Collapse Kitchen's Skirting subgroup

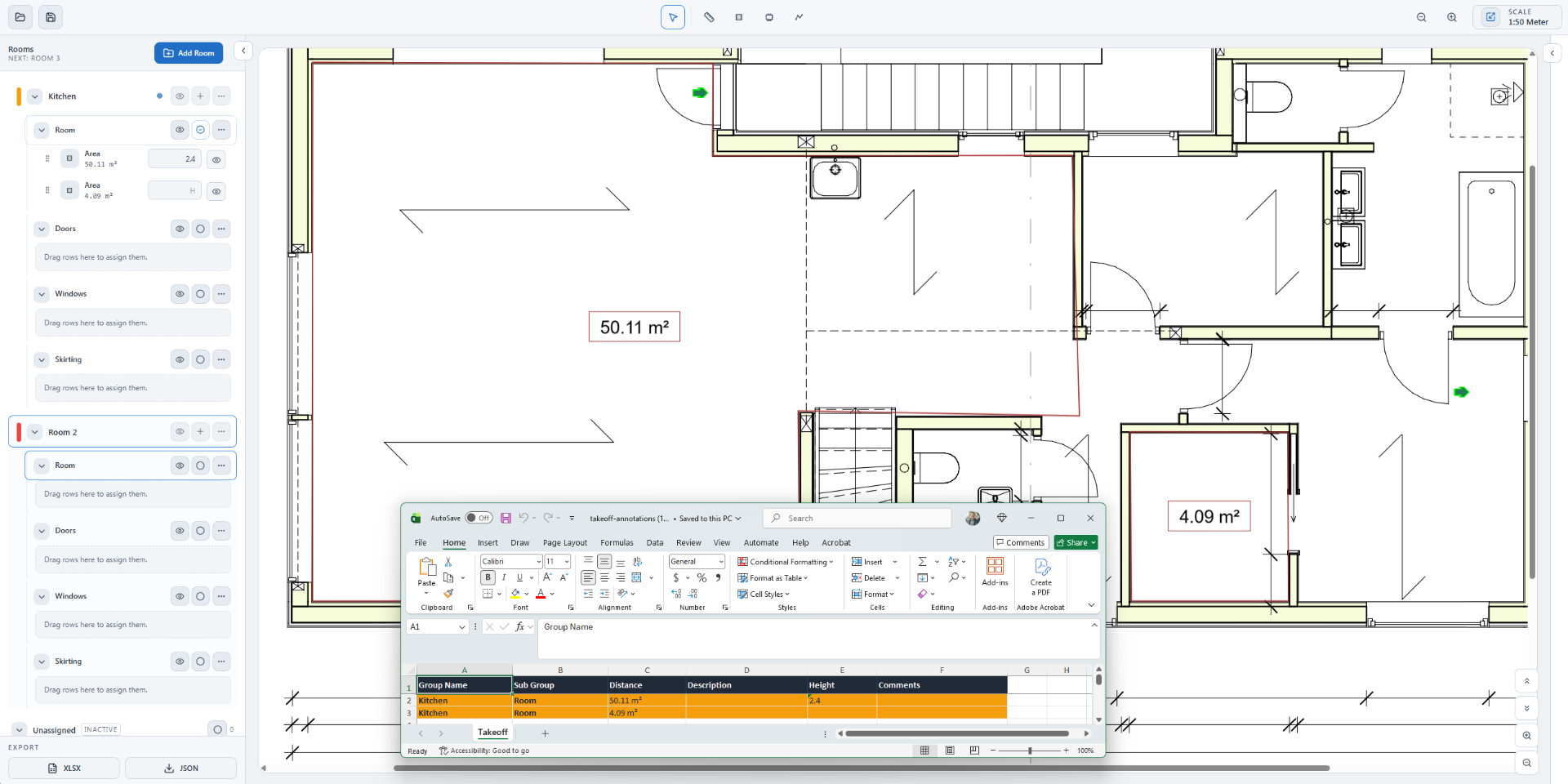[x=42, y=359]
